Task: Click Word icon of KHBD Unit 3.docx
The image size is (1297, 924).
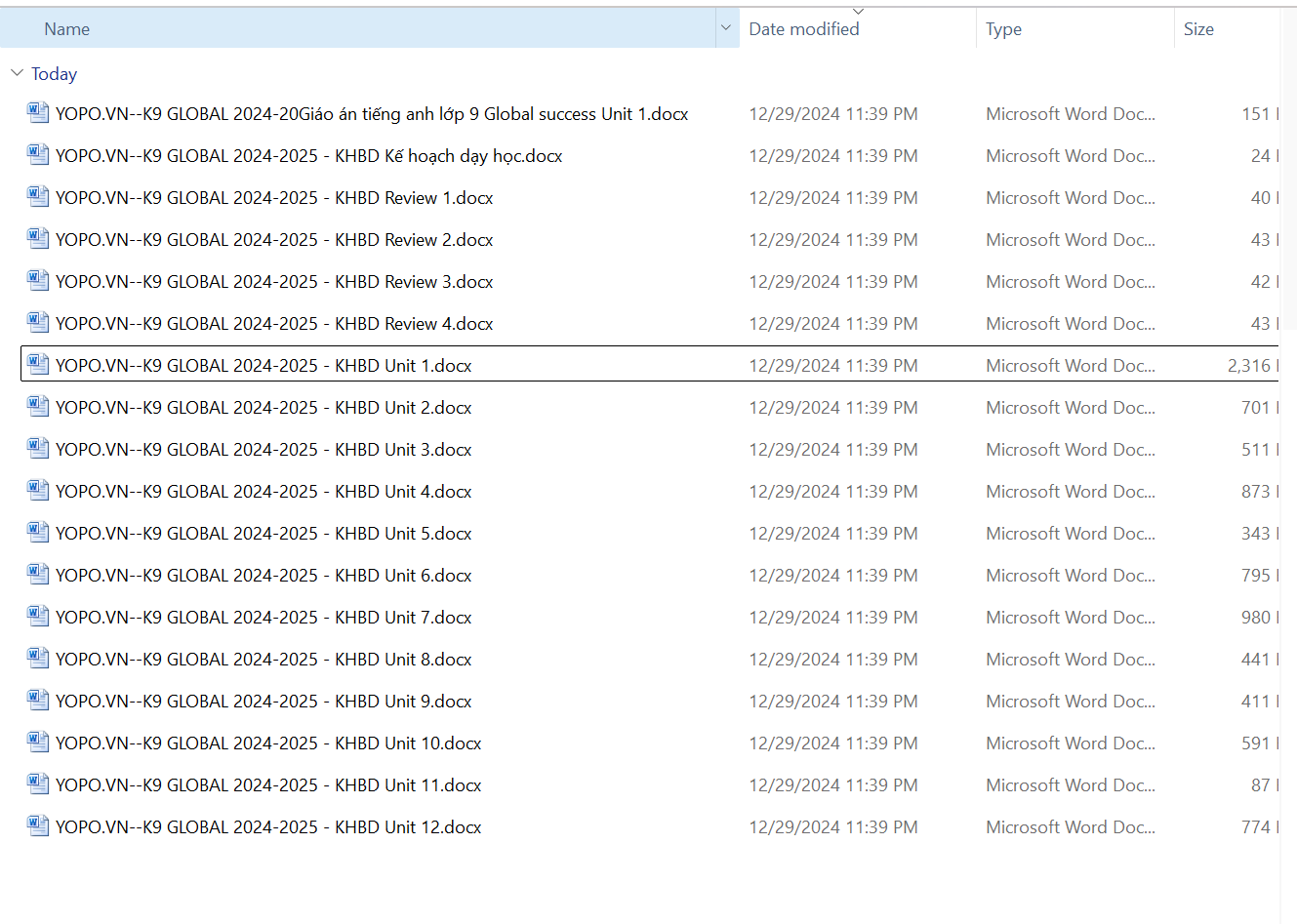Action: coord(38,449)
